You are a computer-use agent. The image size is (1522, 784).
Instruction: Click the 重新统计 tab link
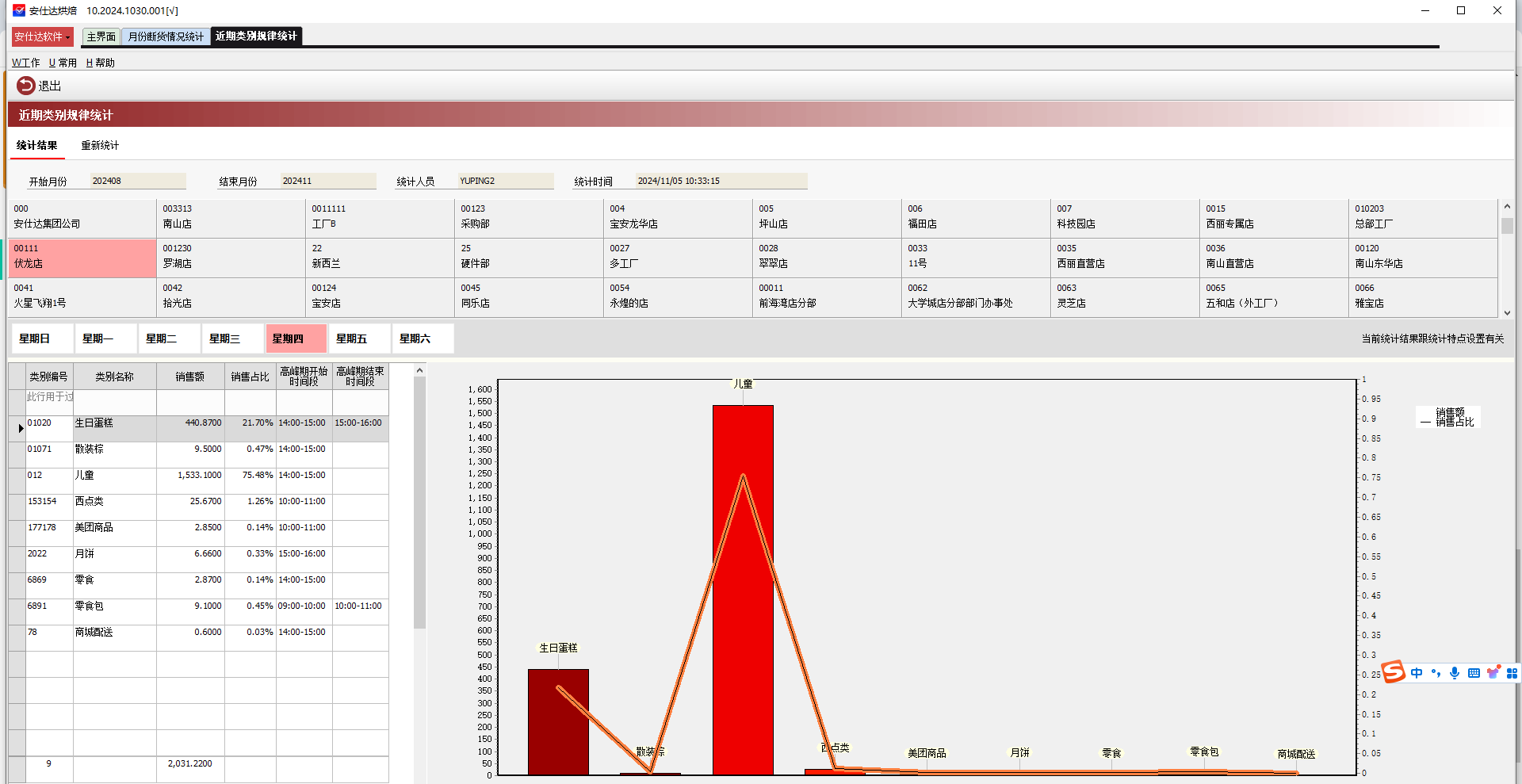pos(100,145)
